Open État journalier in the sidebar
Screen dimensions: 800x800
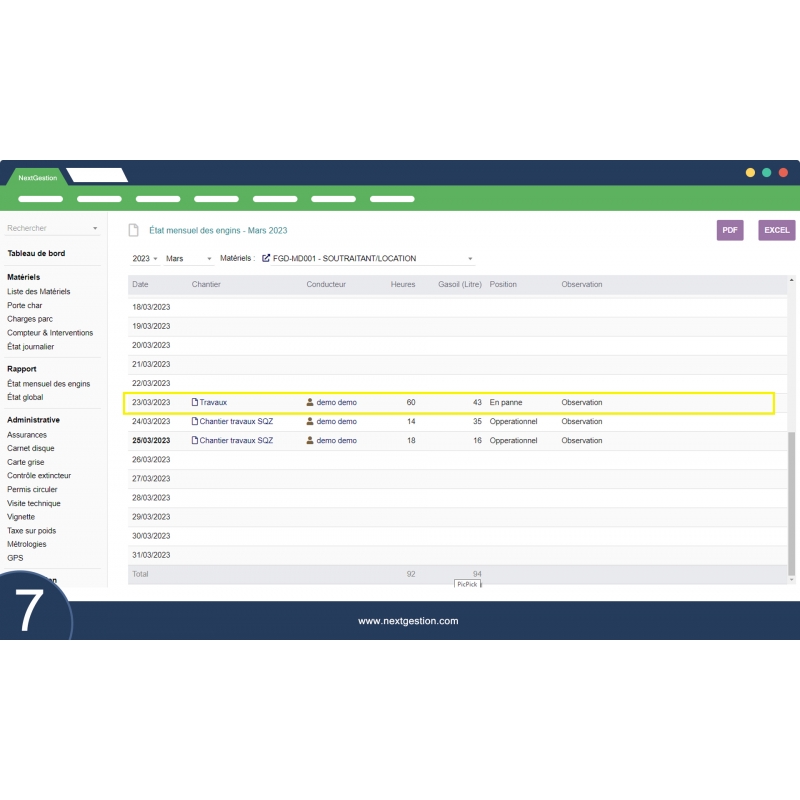pos(31,347)
